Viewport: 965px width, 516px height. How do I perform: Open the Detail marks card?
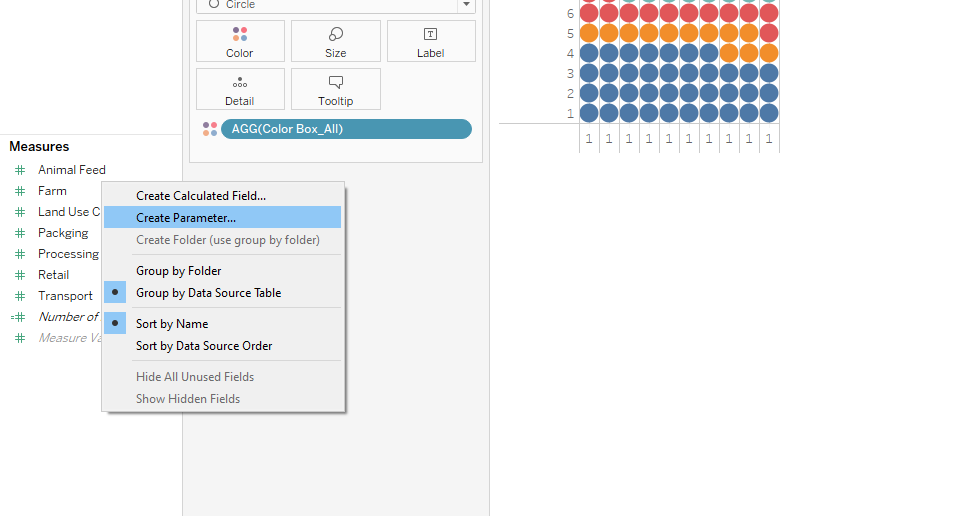(240, 89)
